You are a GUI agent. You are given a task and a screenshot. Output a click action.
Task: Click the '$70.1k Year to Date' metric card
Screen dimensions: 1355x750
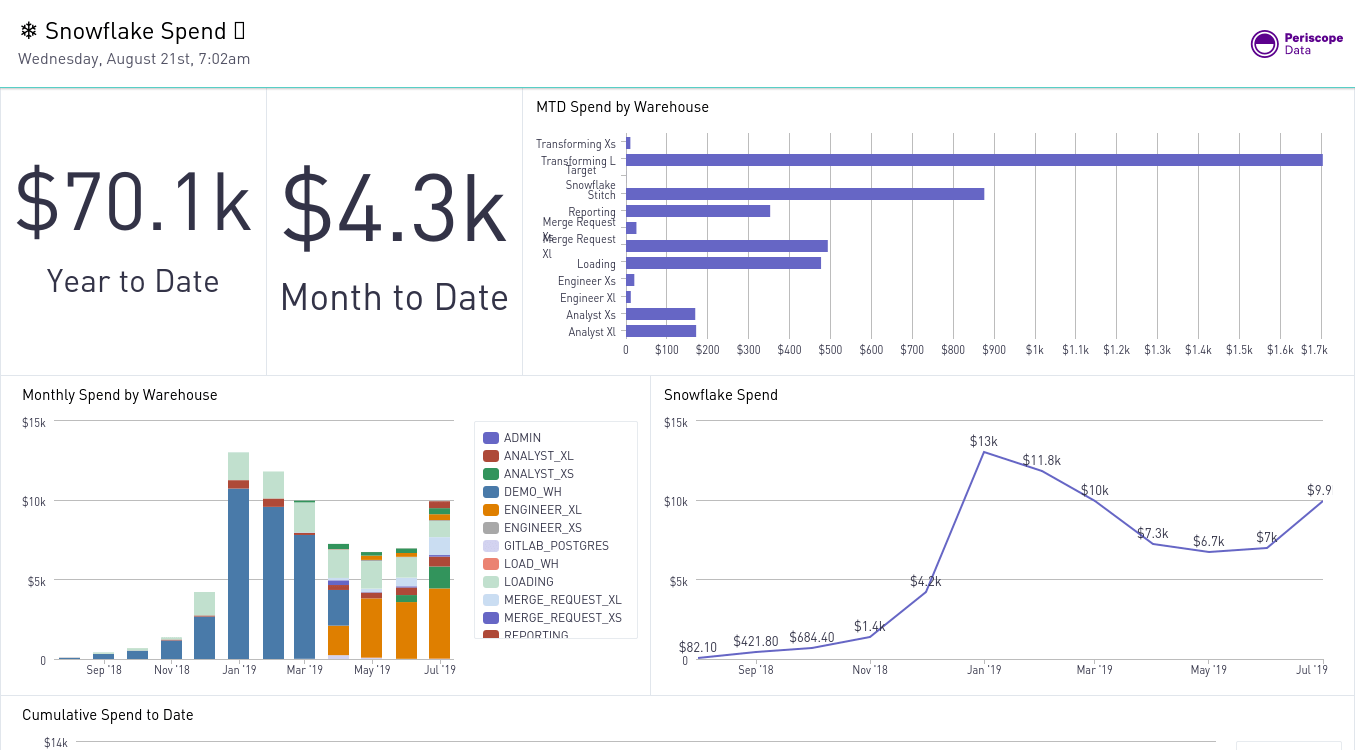133,230
